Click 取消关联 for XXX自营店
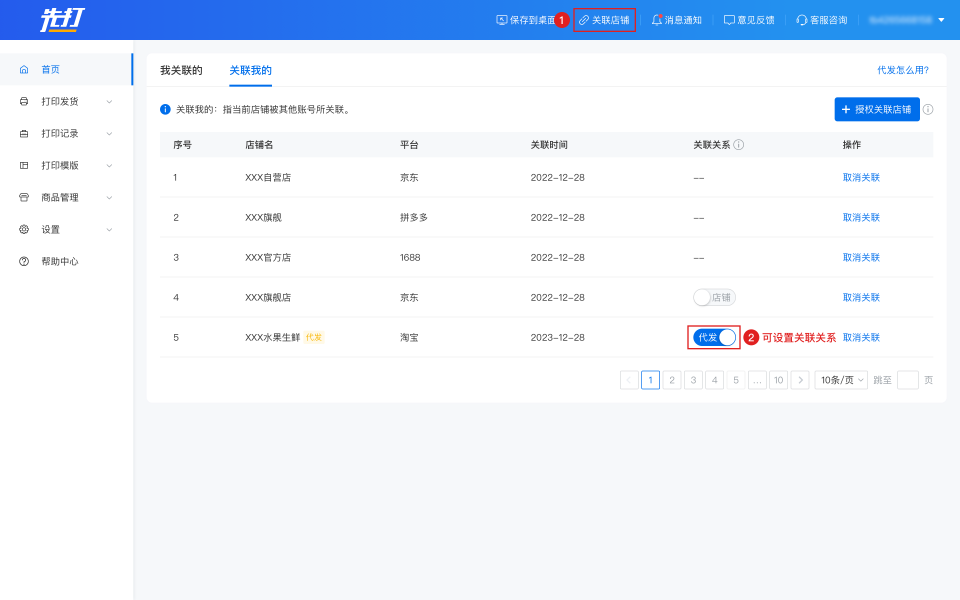This screenshot has height=600, width=960. tap(861, 177)
